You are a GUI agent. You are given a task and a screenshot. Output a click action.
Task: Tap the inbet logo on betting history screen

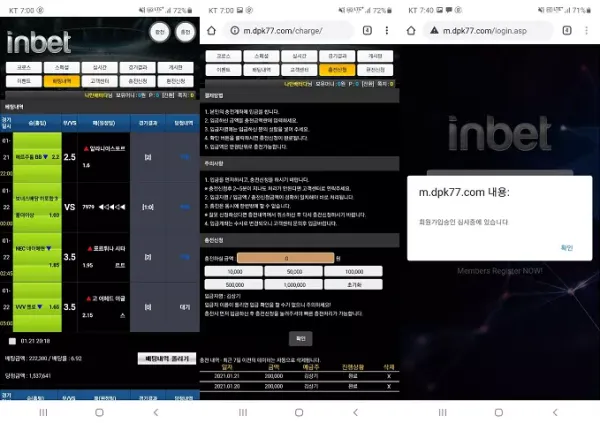pos(39,42)
